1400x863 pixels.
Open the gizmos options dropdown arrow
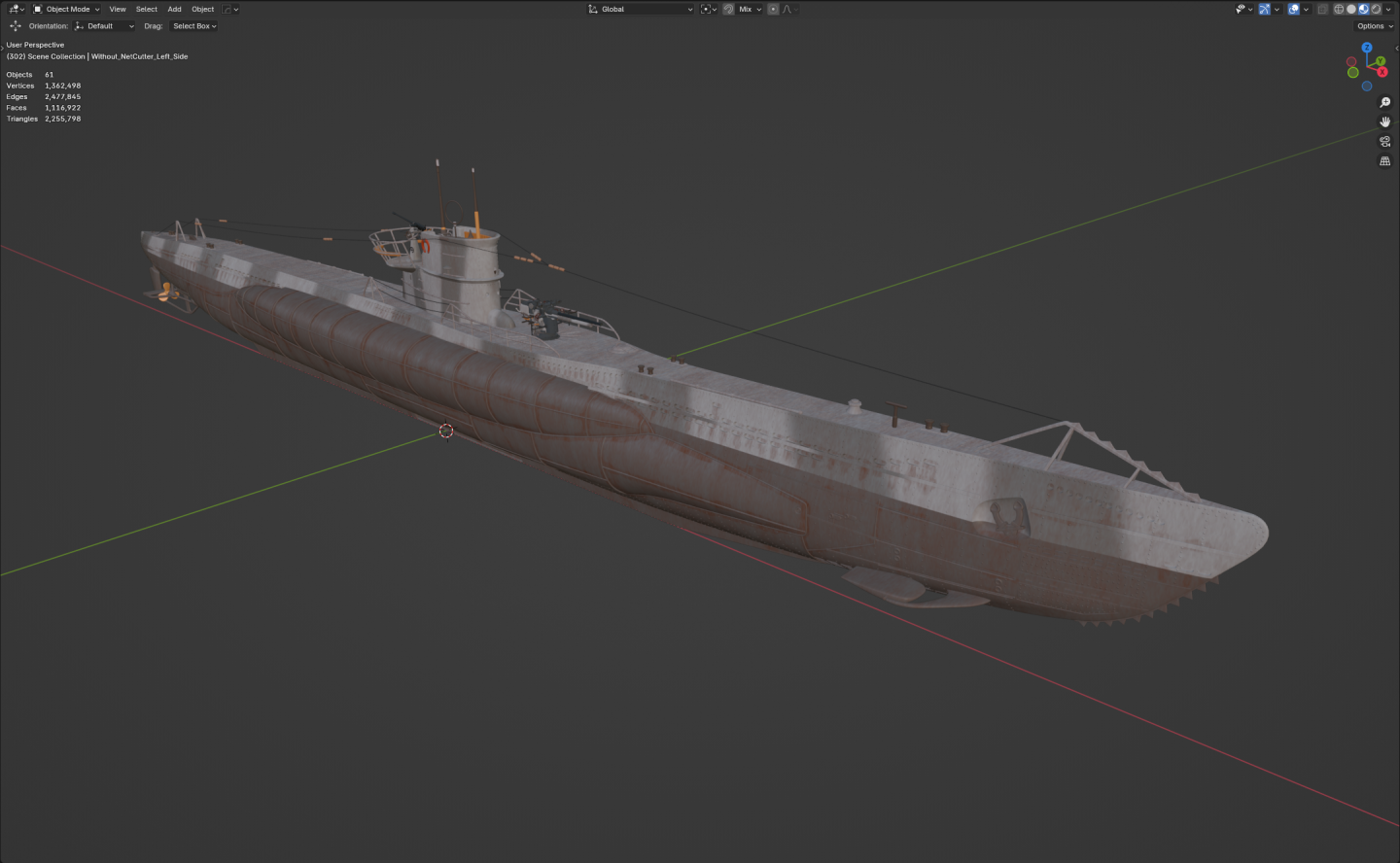[1277, 9]
